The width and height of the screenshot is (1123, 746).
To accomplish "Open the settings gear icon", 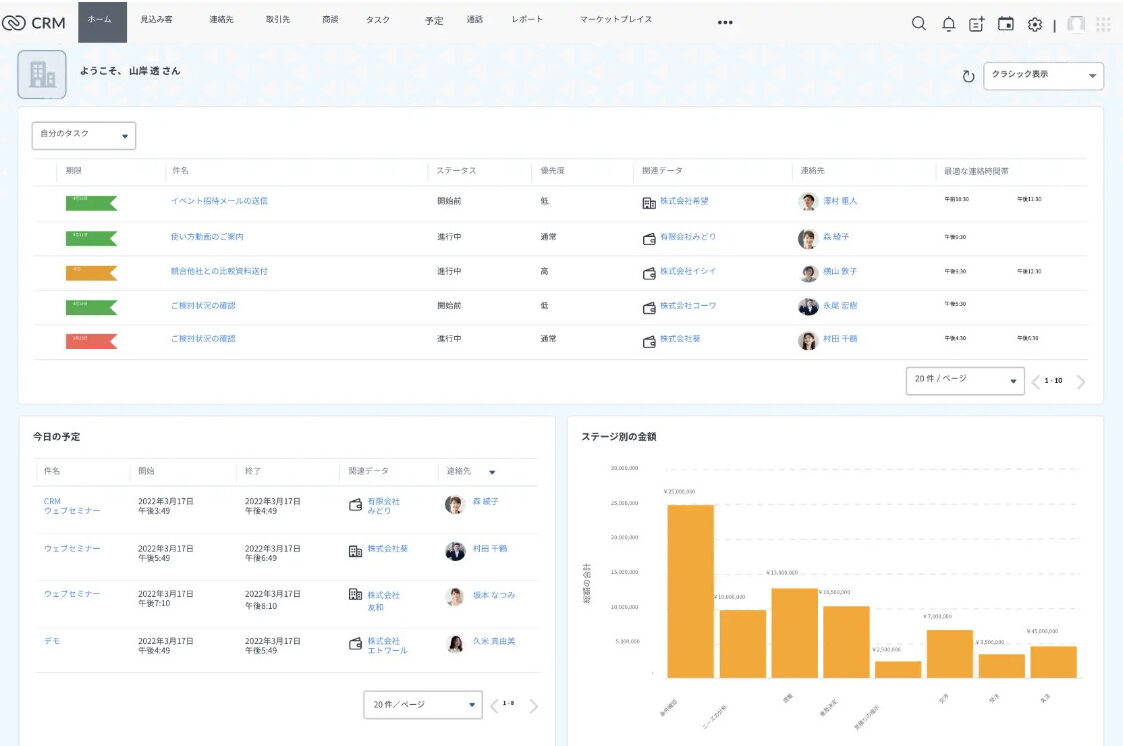I will point(1035,24).
